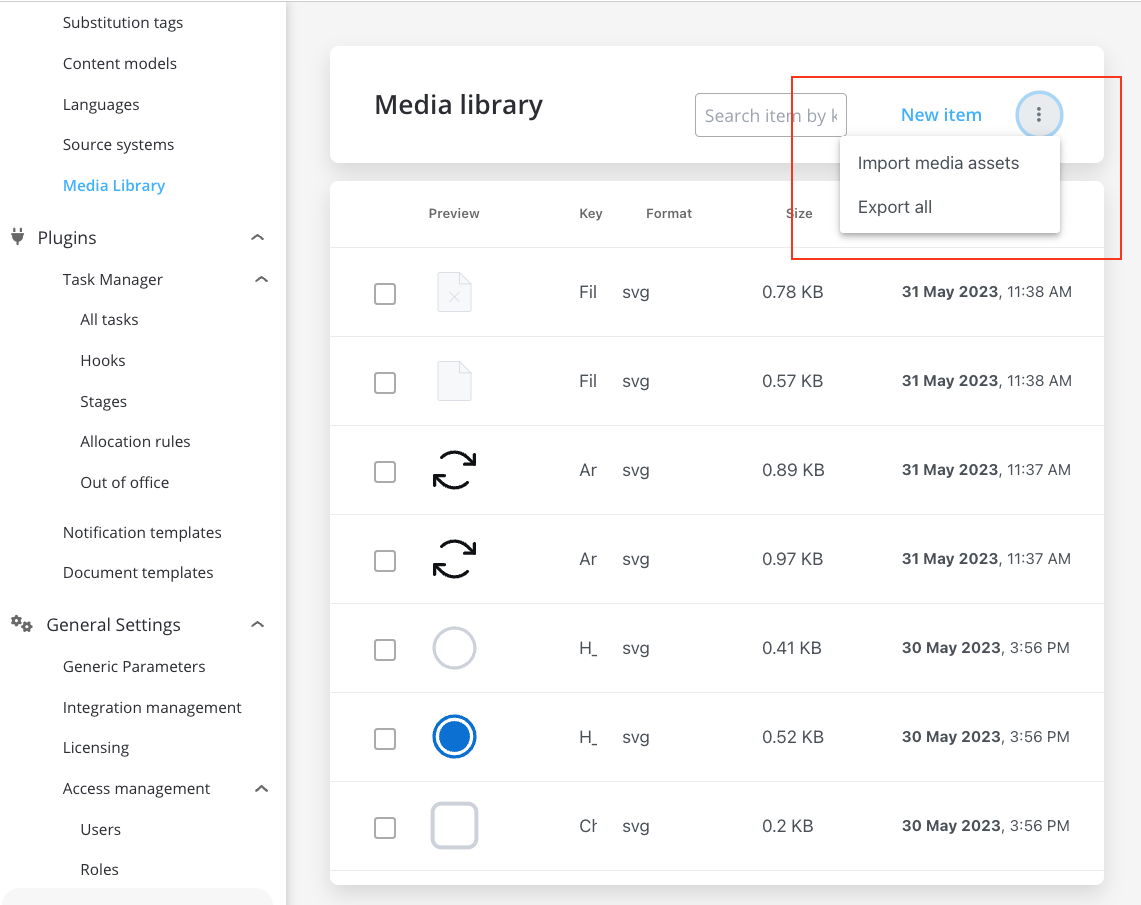Open rounded square preview of 0.2 KB item
1141x905 pixels.
454,826
